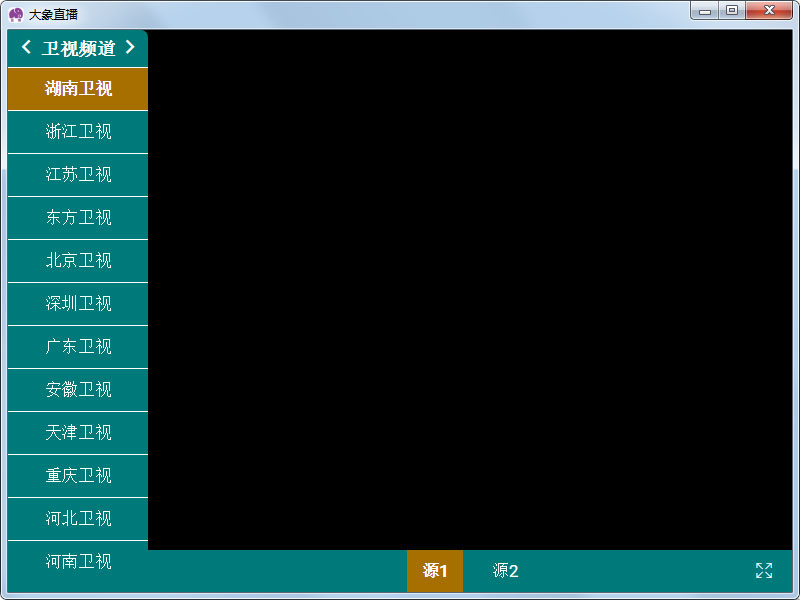Image resolution: width=800 pixels, height=600 pixels.
Task: Minimize the 大象直播 window
Action: tap(705, 10)
